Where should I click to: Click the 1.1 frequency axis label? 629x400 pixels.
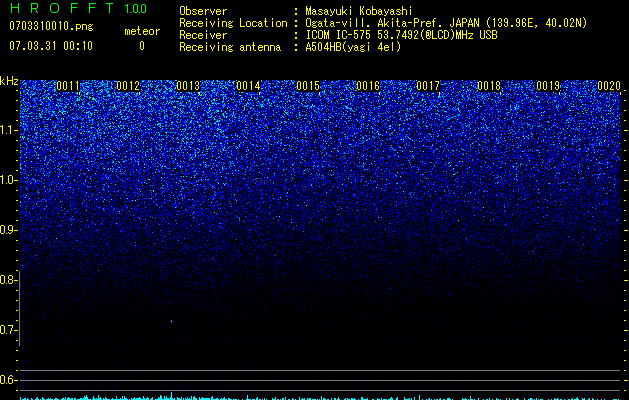pyautogui.click(x=8, y=130)
